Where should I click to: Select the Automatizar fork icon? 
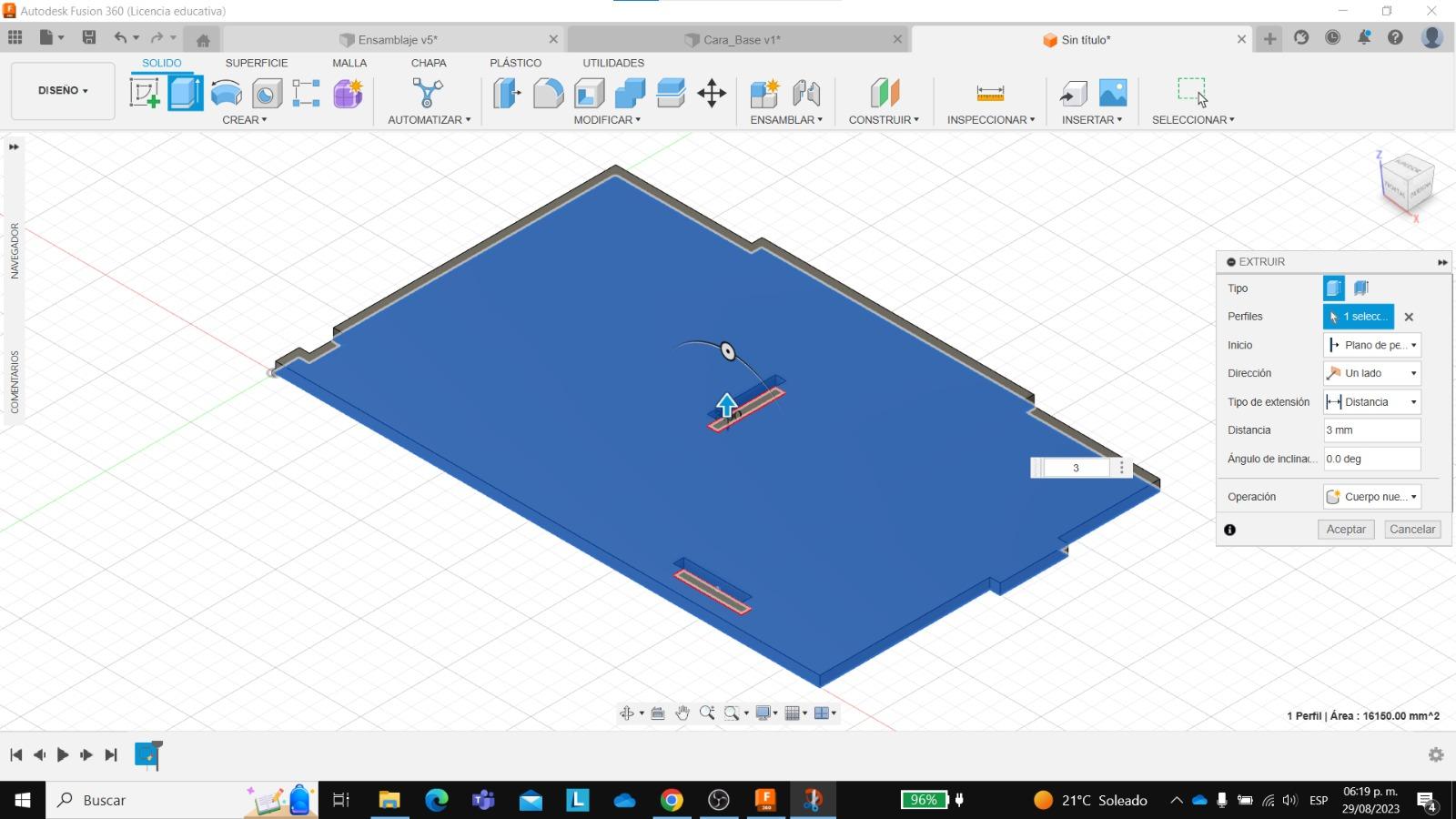pyautogui.click(x=427, y=93)
